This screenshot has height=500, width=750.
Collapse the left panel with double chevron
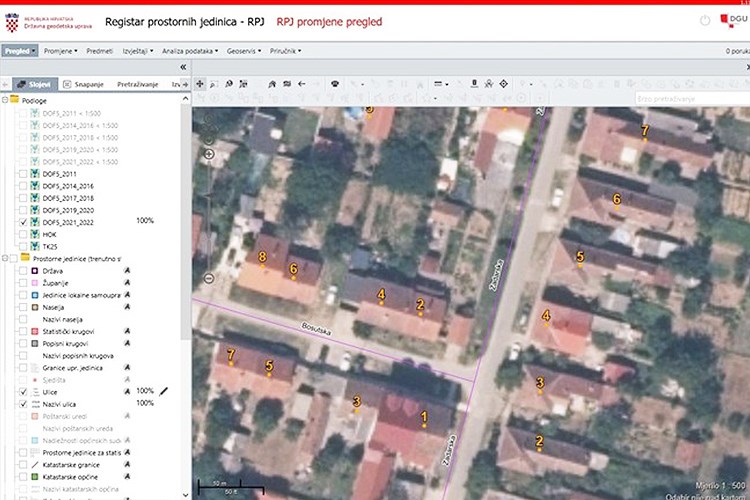[183, 67]
